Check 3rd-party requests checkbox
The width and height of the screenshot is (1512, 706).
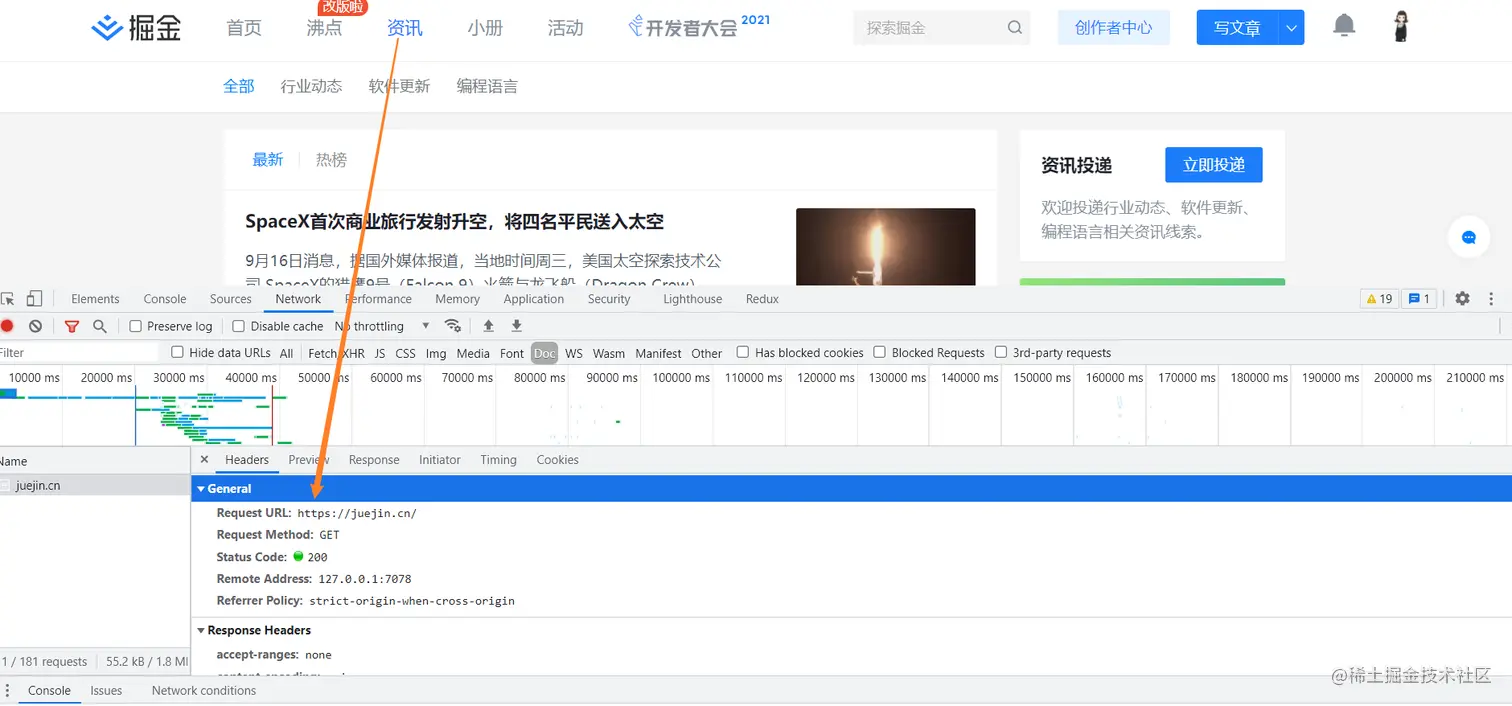click(1001, 352)
